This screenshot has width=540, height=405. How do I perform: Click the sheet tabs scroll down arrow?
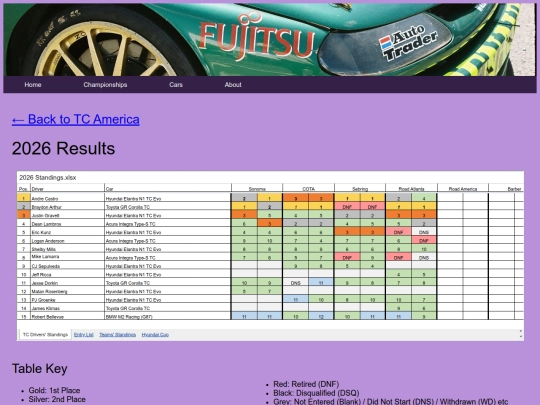pos(520,336)
